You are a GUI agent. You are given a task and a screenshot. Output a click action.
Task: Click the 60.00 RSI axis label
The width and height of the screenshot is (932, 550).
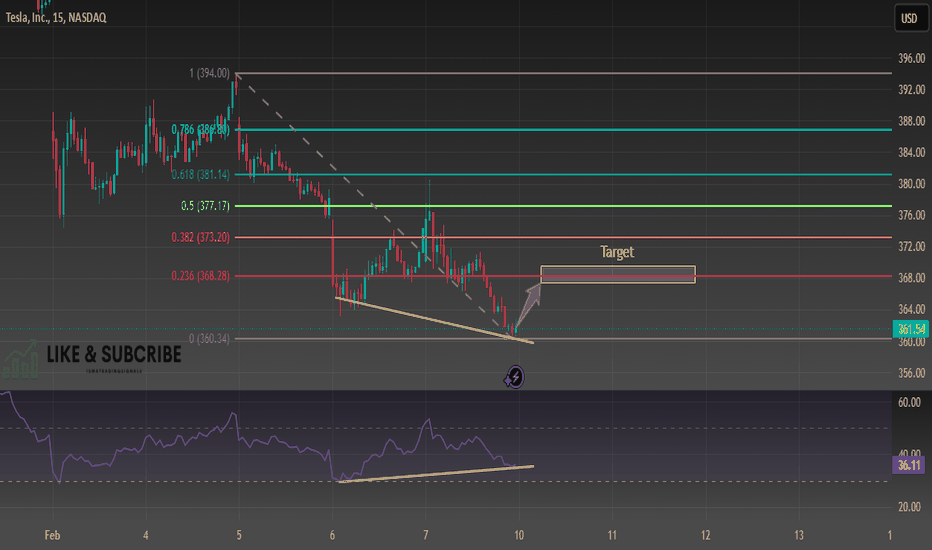909,403
